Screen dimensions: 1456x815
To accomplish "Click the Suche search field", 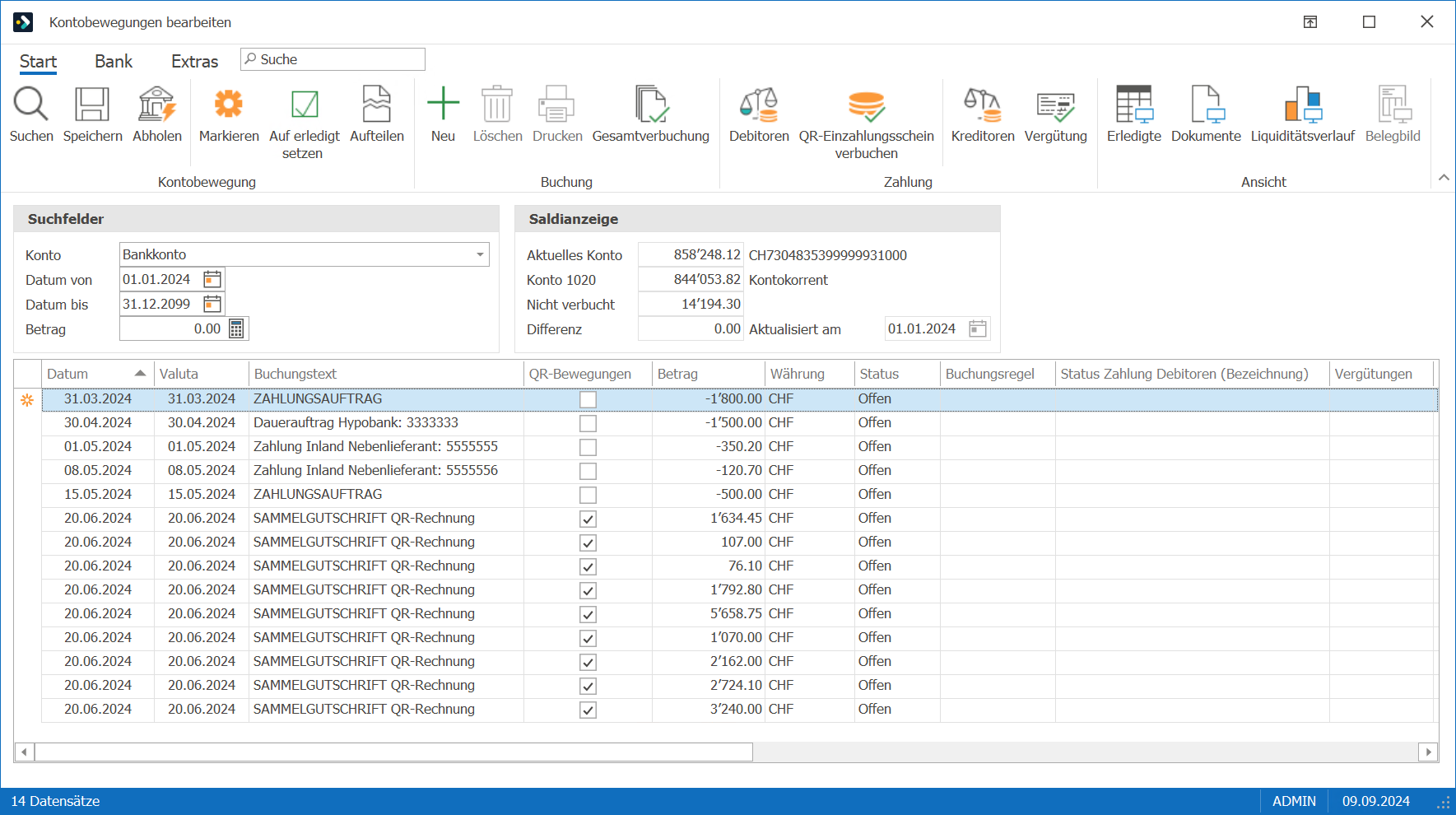I will [x=333, y=59].
